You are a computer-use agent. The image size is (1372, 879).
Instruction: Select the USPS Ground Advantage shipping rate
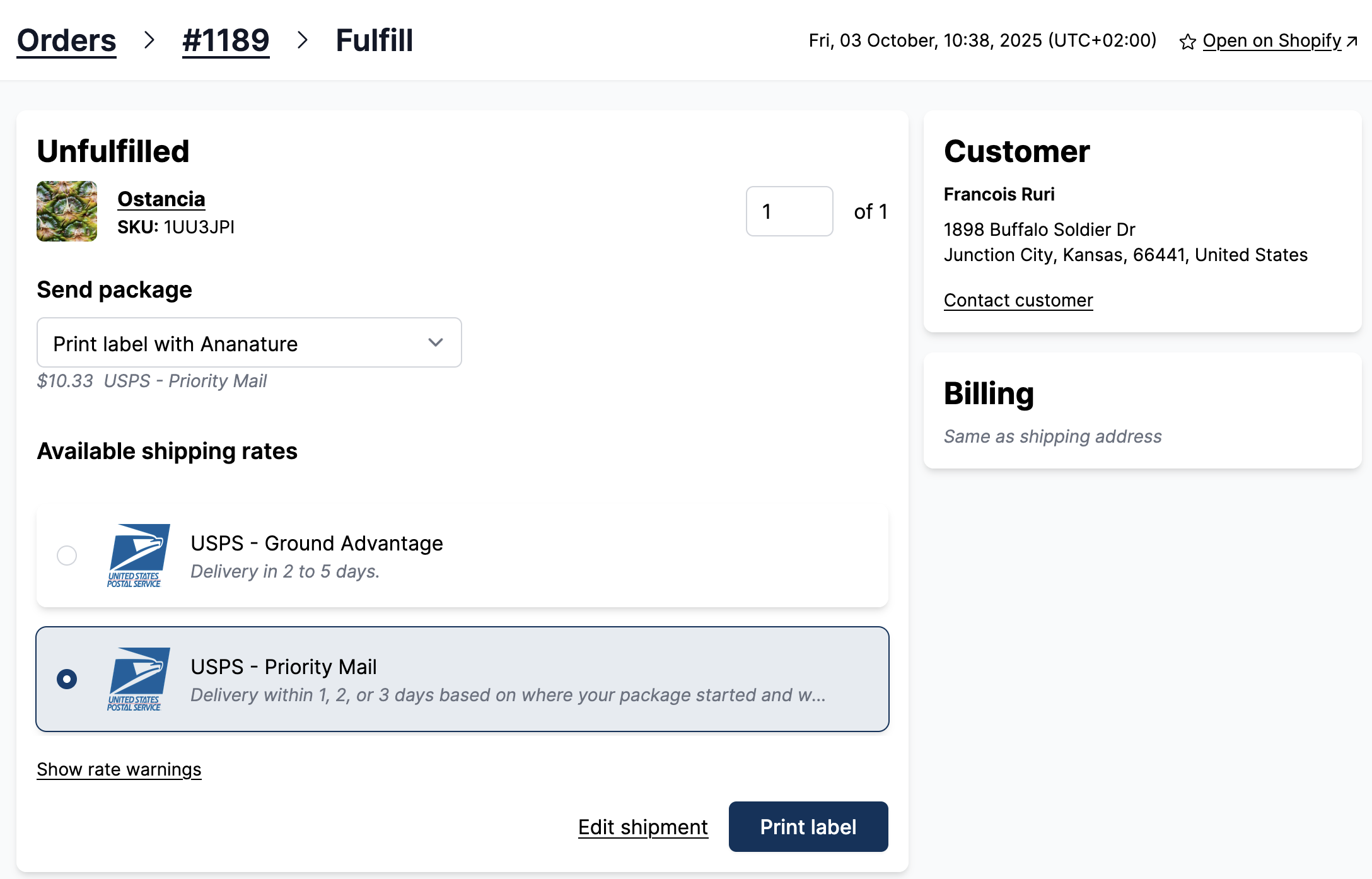click(x=67, y=556)
